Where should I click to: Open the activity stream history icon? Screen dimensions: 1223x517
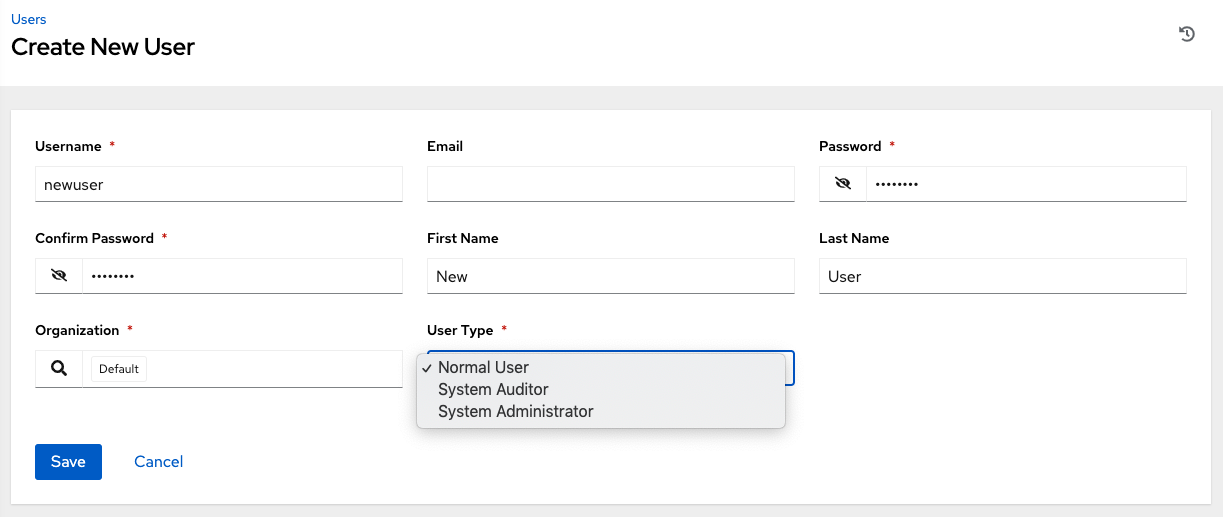[1186, 34]
